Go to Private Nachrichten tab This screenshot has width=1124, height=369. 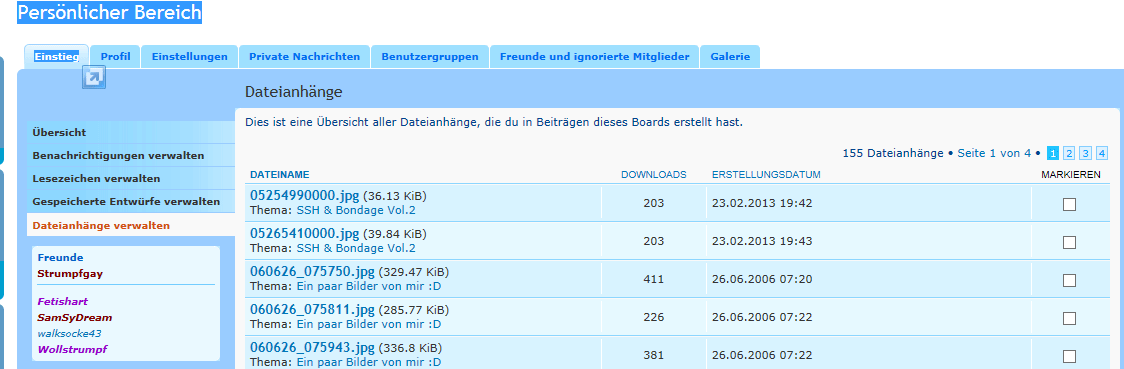(304, 57)
